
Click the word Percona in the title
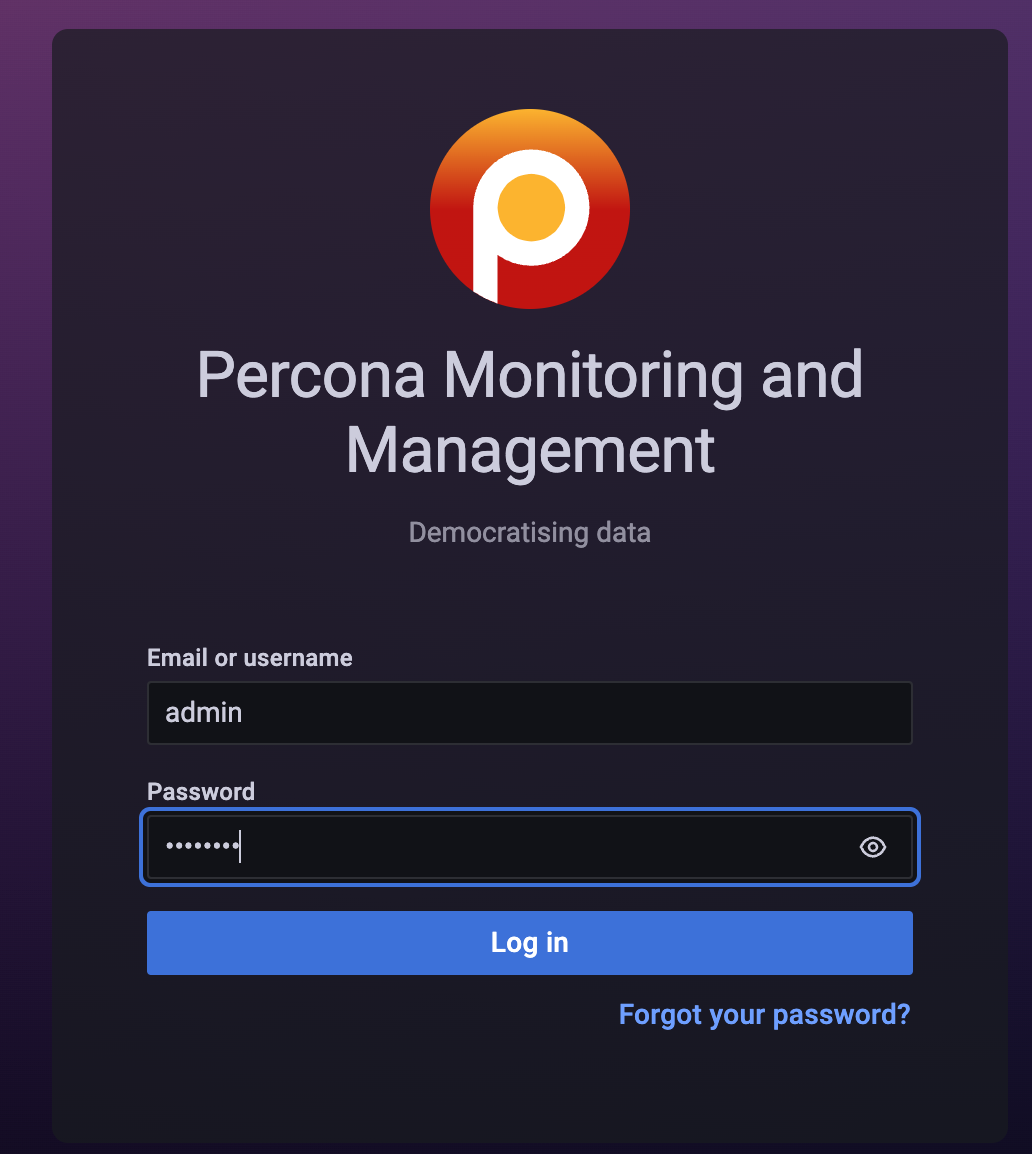click(311, 375)
